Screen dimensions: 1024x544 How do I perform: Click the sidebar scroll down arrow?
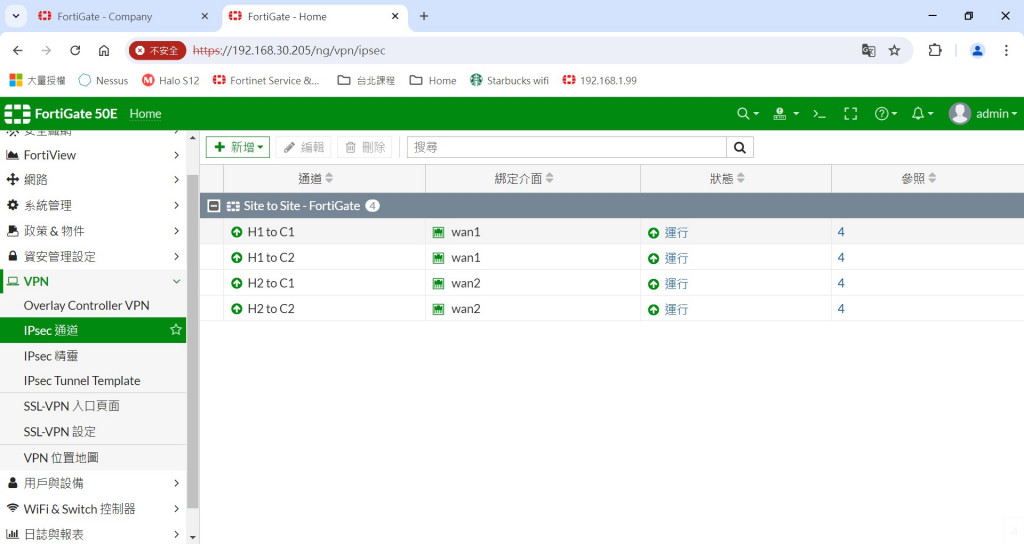[x=193, y=537]
